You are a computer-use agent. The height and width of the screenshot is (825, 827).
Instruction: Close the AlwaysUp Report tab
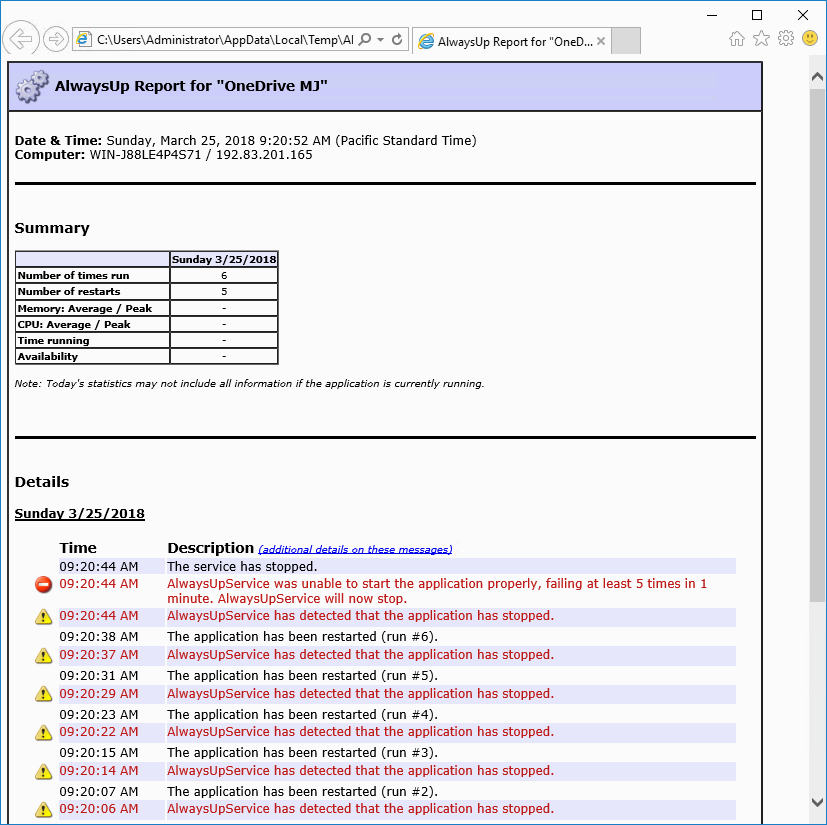[x=601, y=41]
